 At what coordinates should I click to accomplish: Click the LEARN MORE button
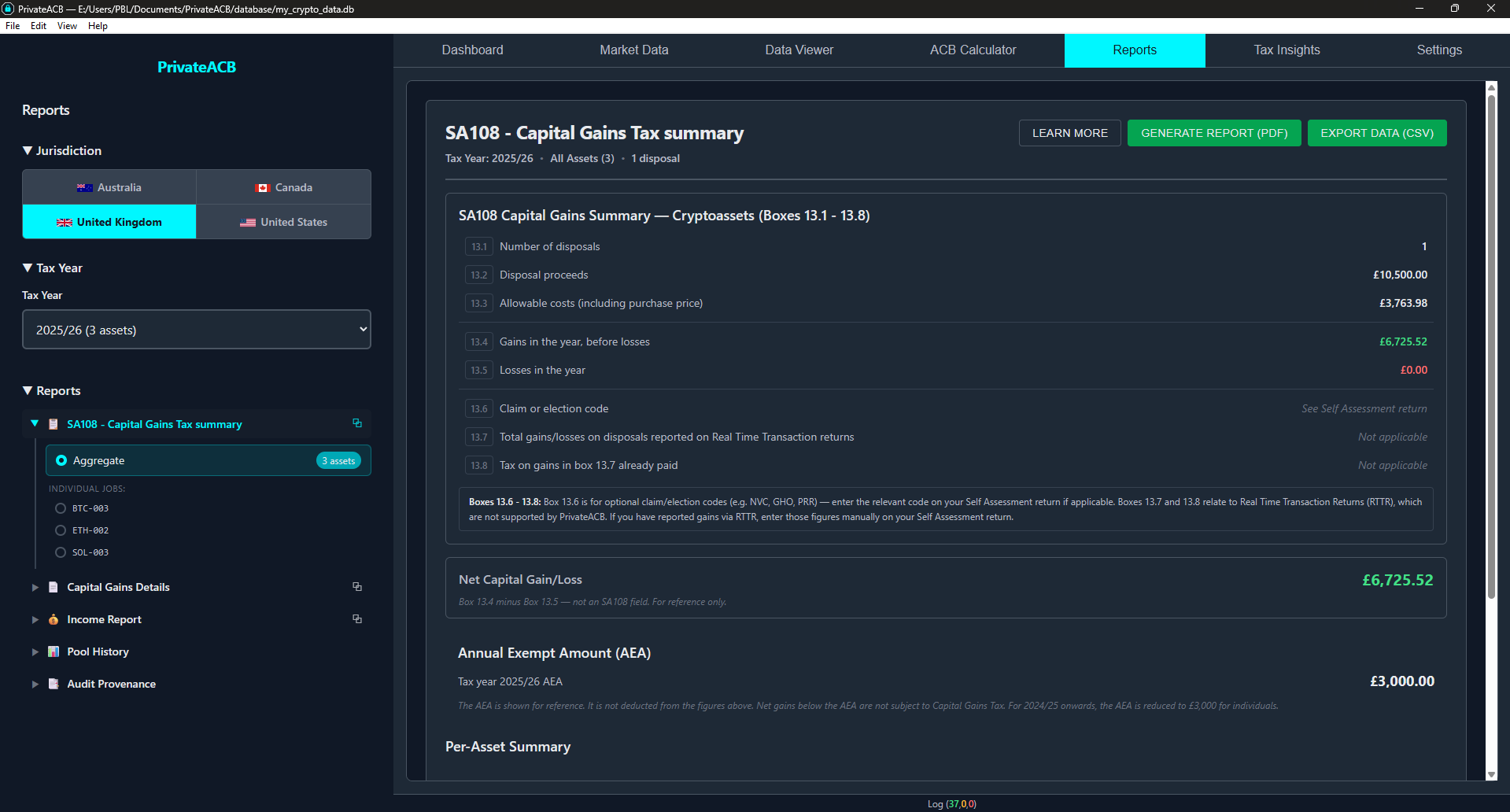click(1069, 133)
